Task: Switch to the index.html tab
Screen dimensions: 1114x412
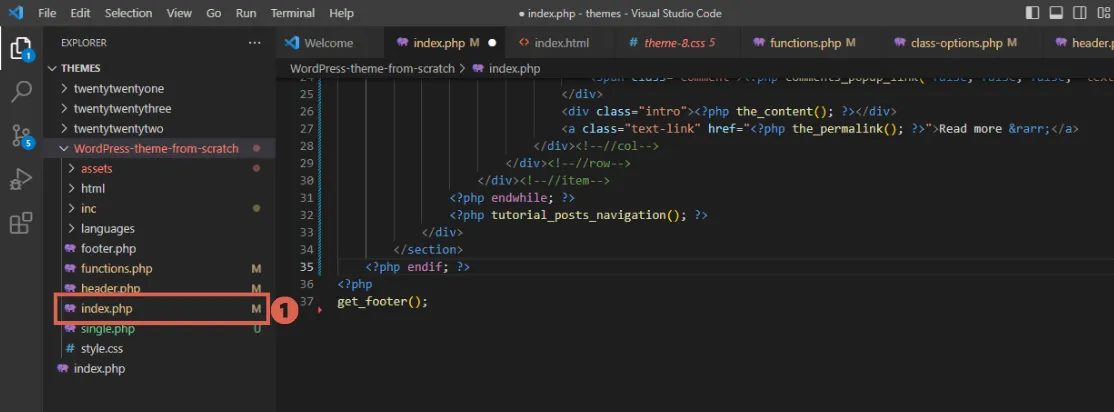Action: point(561,43)
